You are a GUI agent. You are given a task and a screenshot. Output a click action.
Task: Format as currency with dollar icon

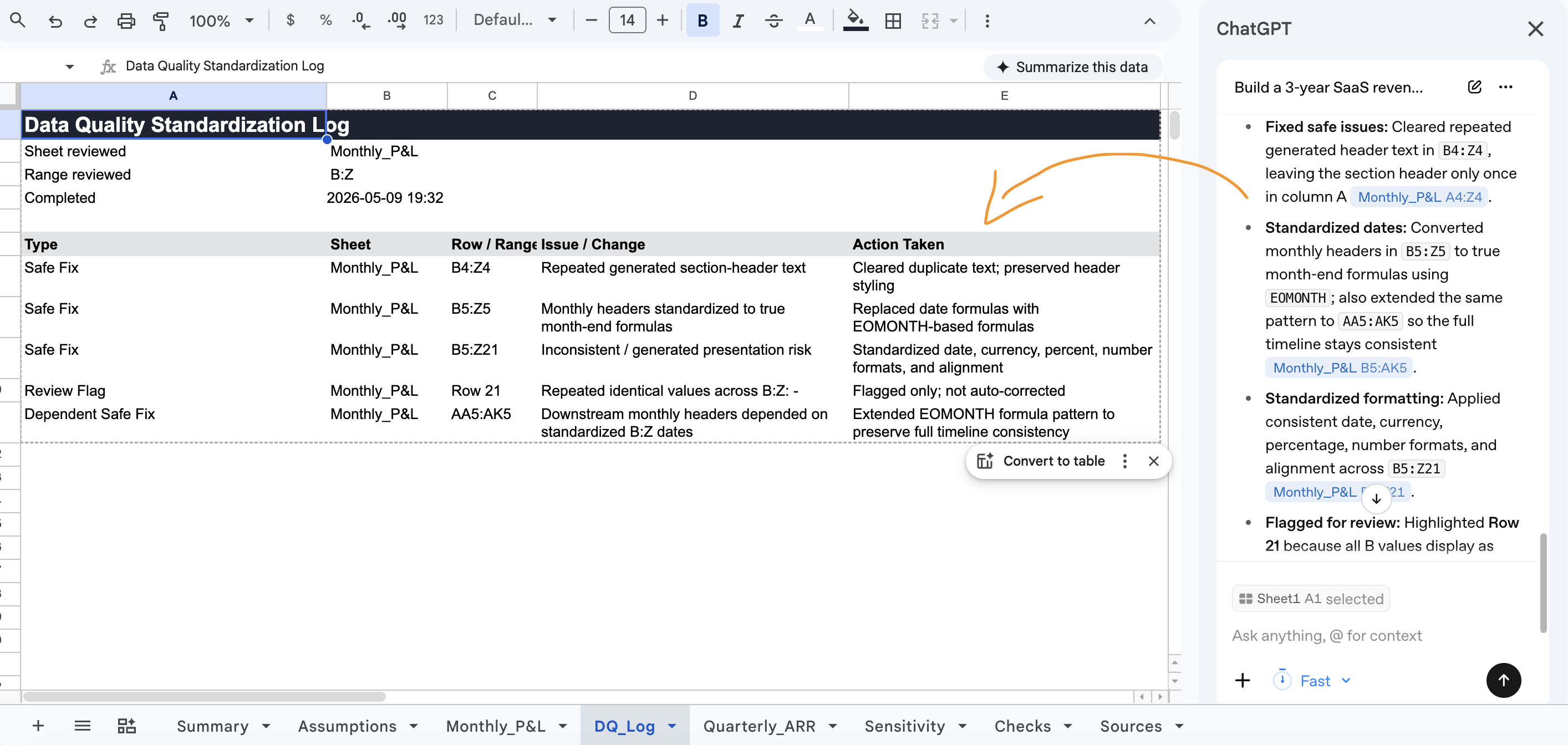point(291,21)
